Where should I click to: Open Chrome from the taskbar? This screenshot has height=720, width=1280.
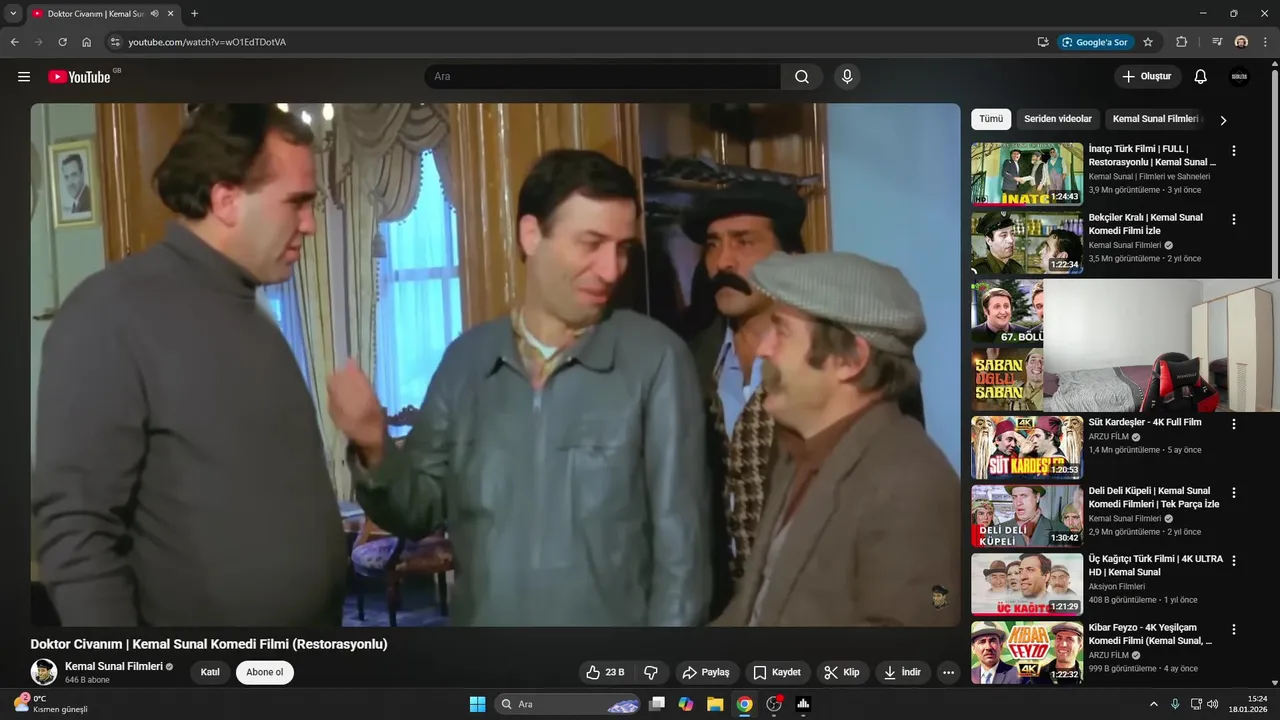click(x=744, y=704)
